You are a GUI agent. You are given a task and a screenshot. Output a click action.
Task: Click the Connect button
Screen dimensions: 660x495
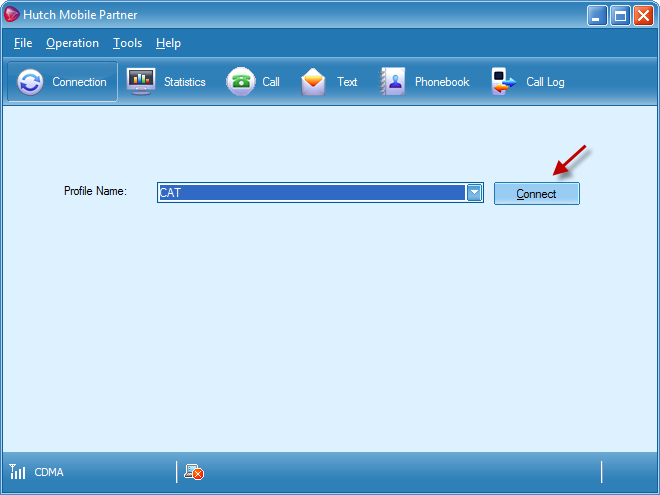(537, 194)
